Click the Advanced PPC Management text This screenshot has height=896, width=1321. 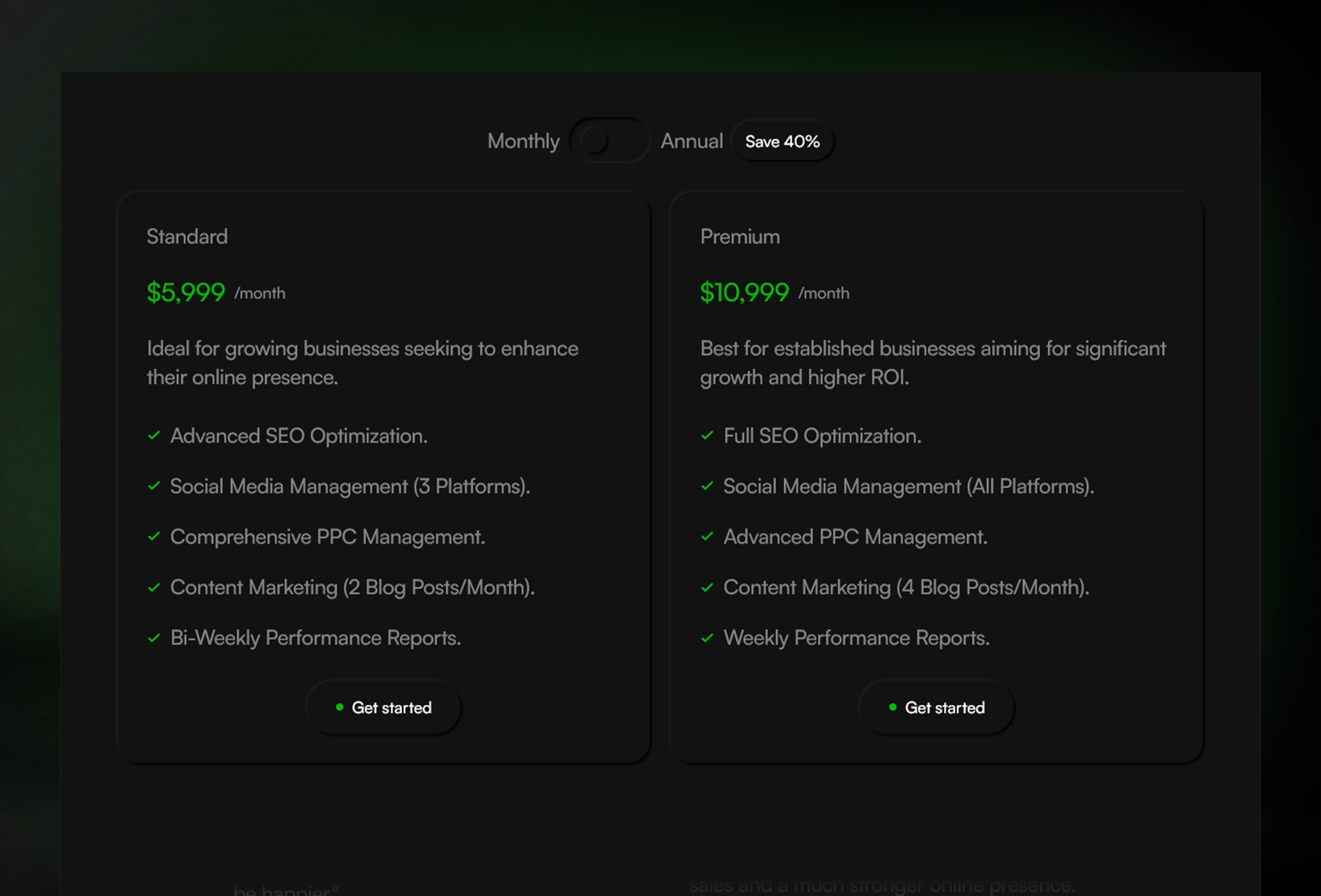pyautogui.click(x=856, y=537)
